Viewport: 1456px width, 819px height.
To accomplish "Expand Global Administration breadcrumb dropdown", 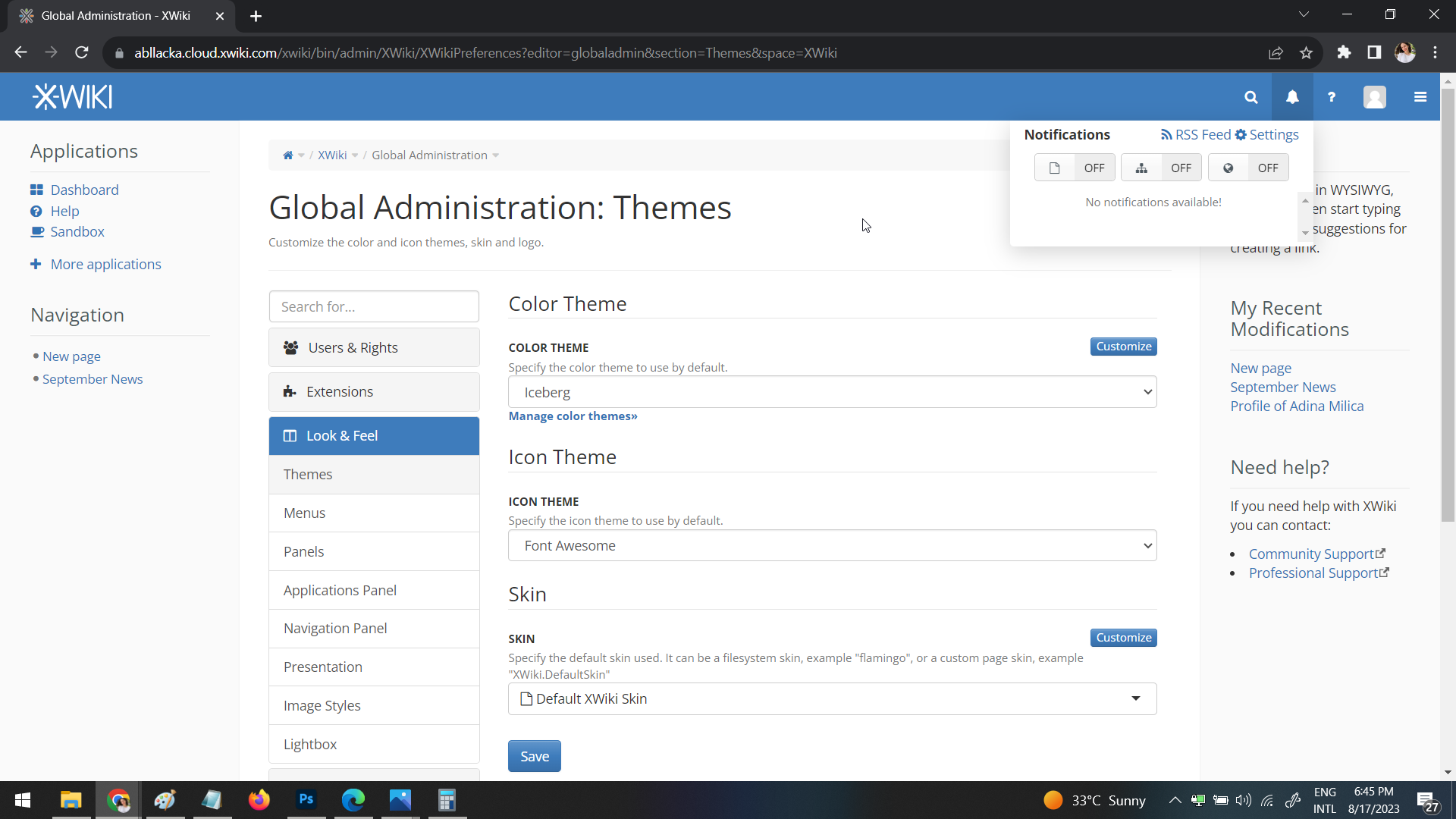I will click(x=496, y=155).
